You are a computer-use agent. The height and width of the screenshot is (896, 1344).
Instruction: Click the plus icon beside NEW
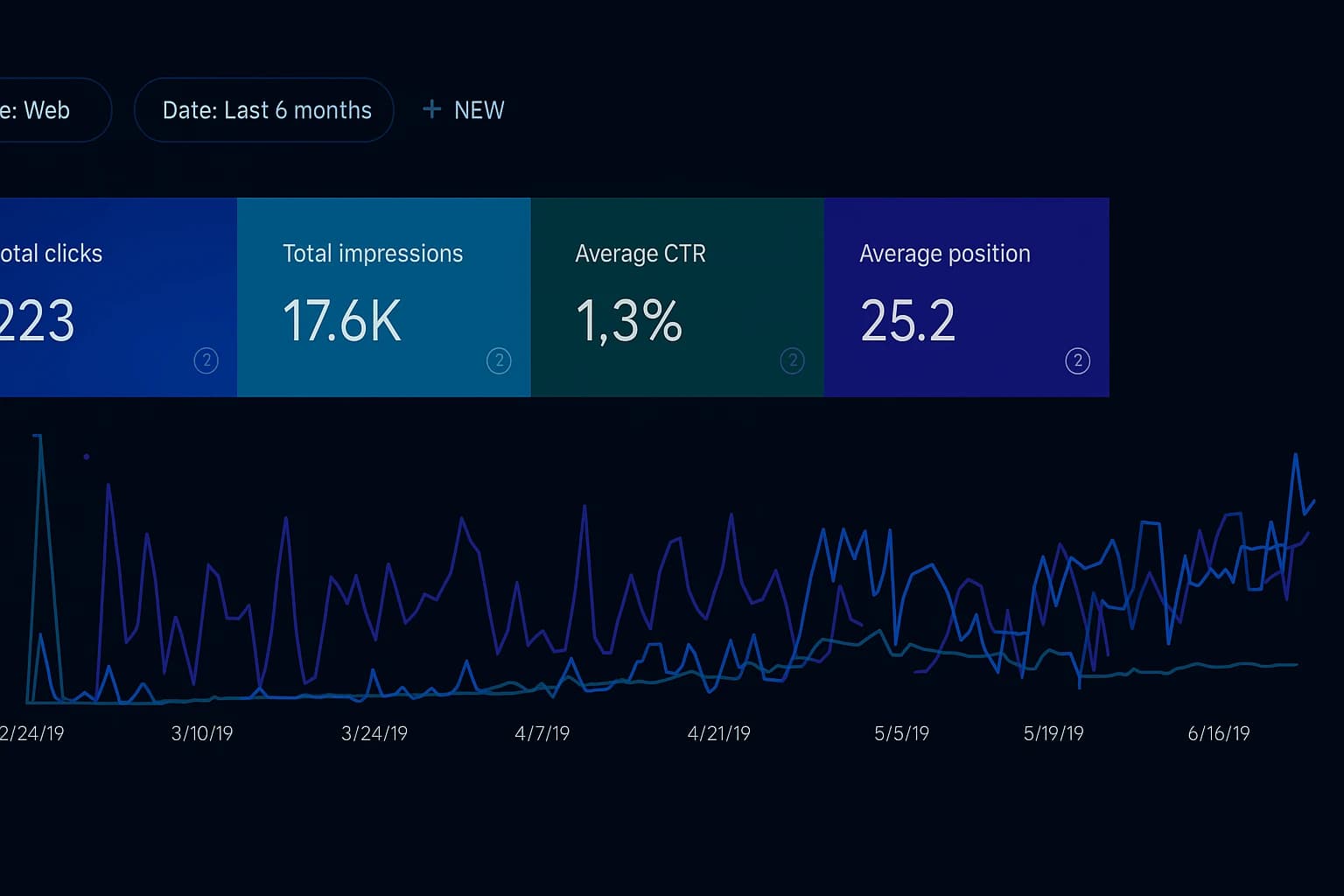(x=431, y=109)
